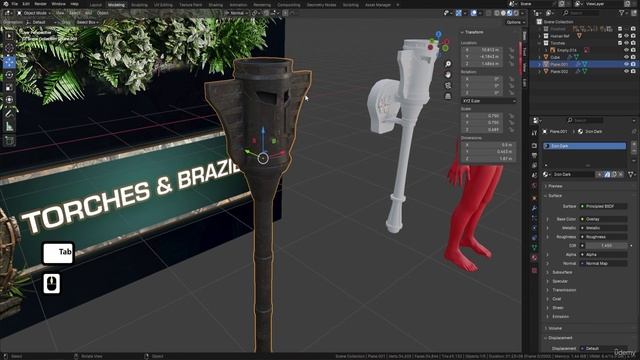
Task: Switch to material preview shading
Action: 509,13
